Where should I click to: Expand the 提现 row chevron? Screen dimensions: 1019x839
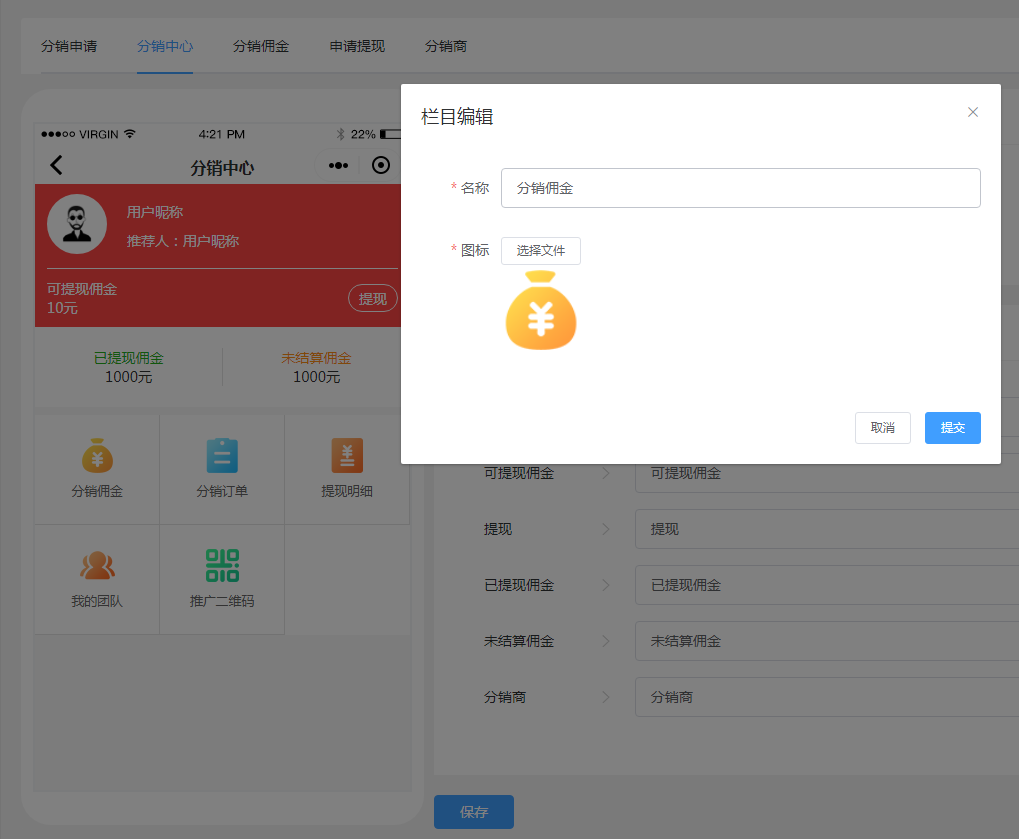[x=606, y=529]
